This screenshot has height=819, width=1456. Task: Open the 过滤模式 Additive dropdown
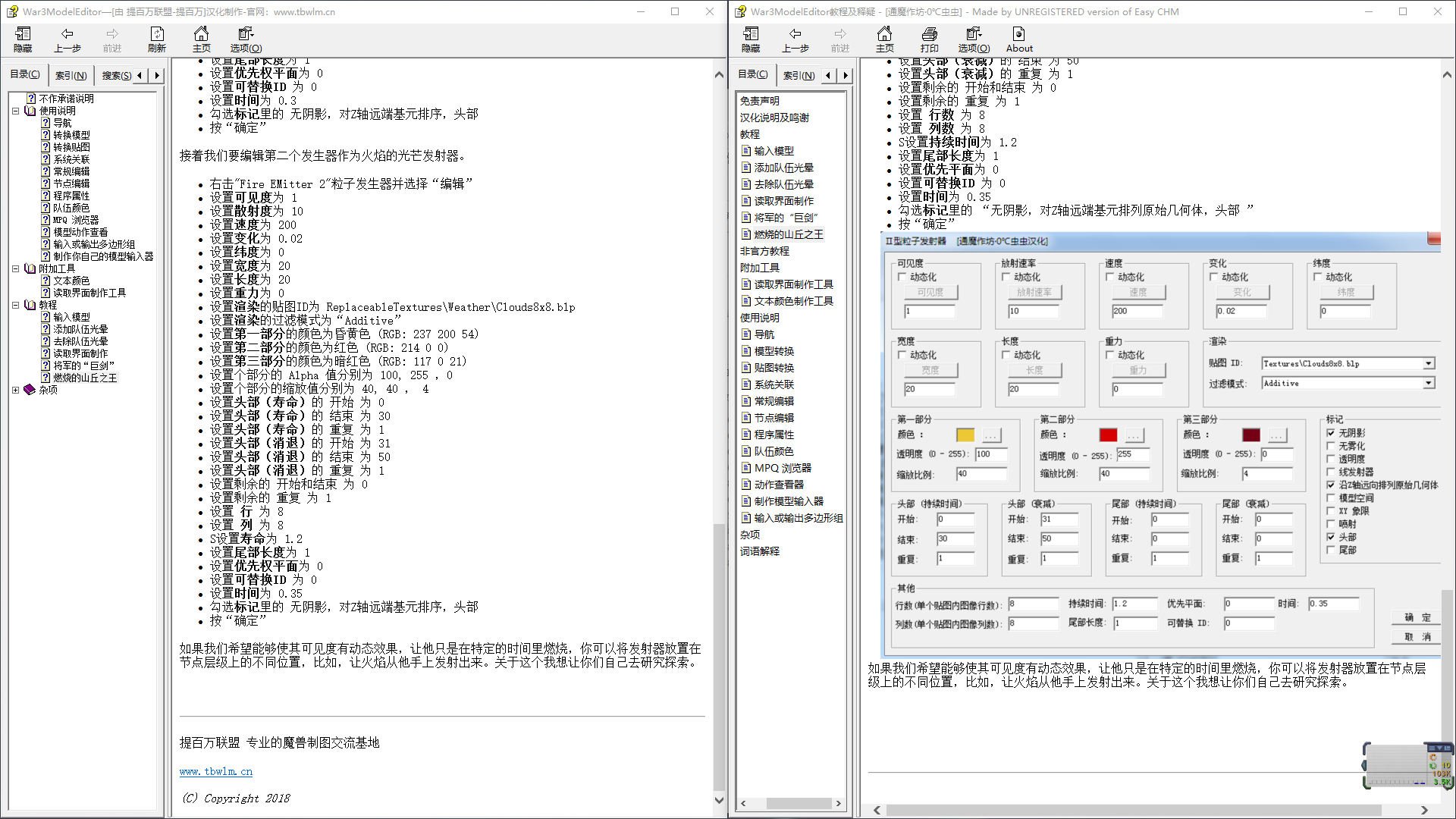click(x=1429, y=384)
